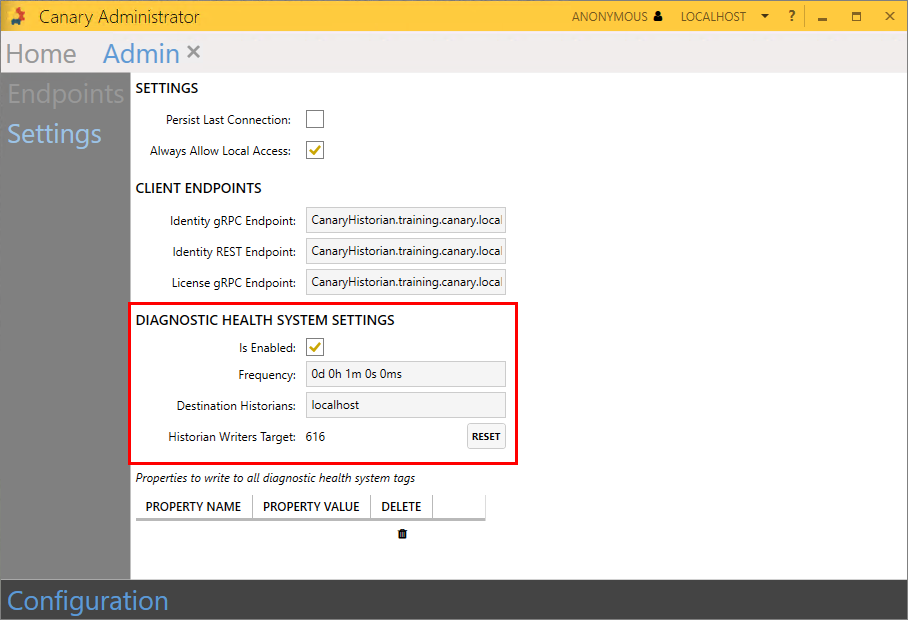Select the Admin tab
Screen dimensions: 908x620
click(141, 54)
